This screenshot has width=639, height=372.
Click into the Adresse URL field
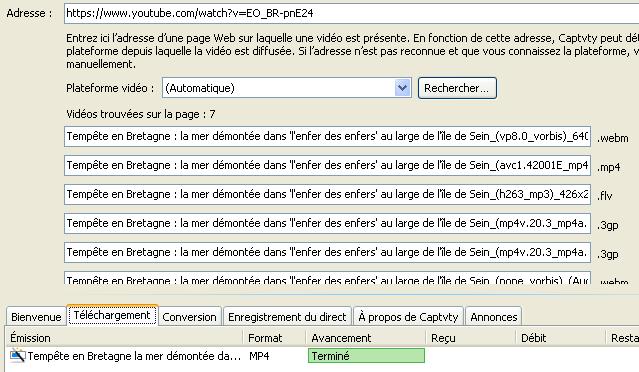pyautogui.click(x=351, y=13)
